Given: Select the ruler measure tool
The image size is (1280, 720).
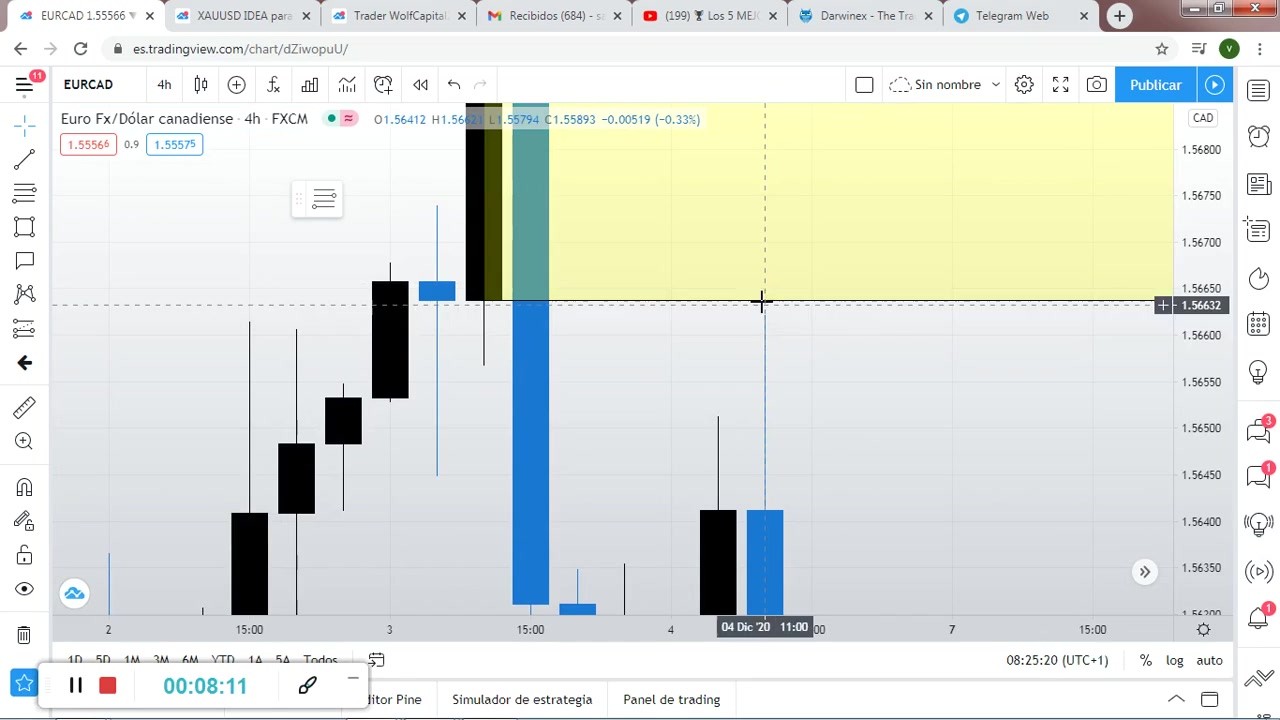Looking at the screenshot, I should tap(24, 407).
